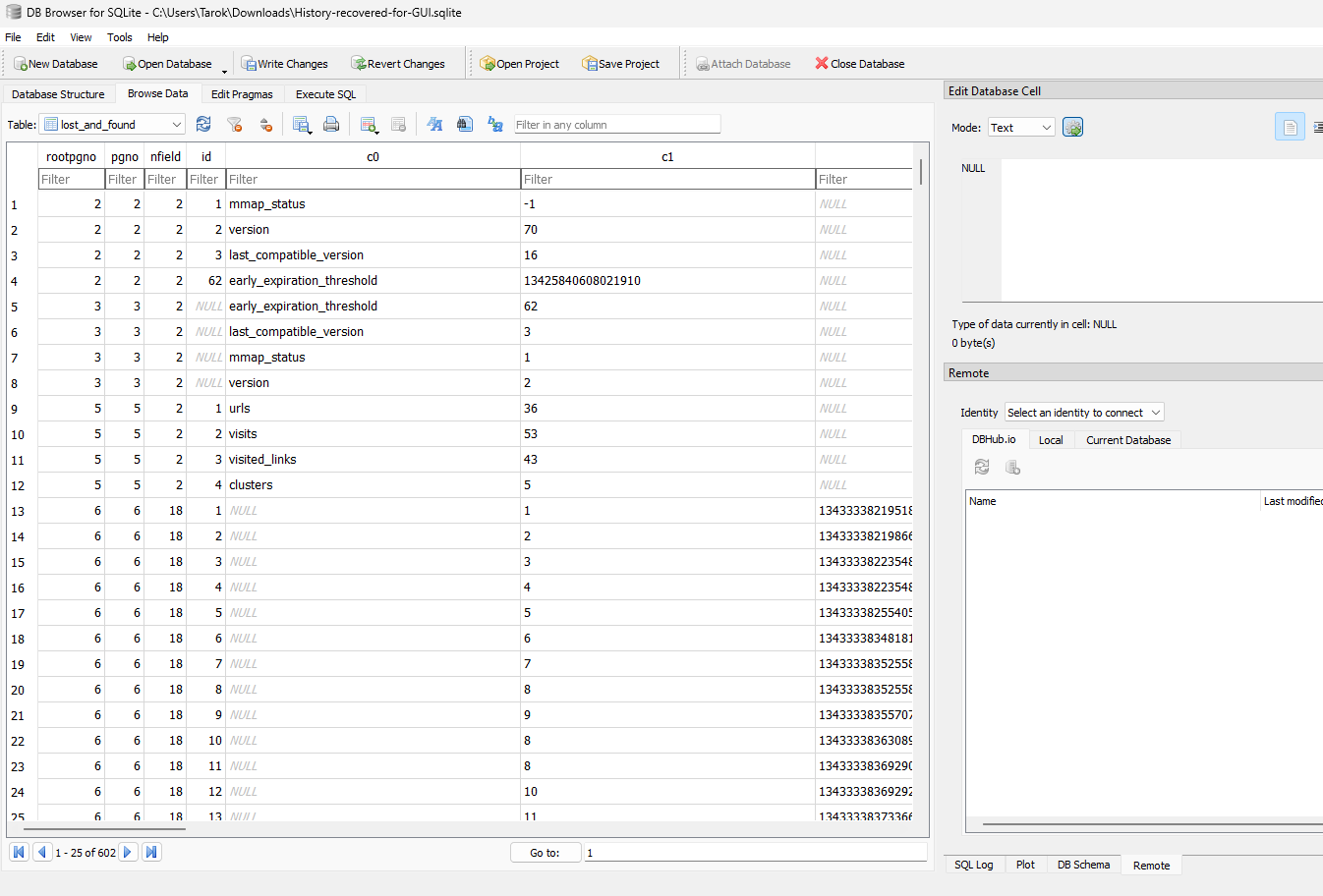
Task: Go to the previous page of records
Action: coord(42,853)
